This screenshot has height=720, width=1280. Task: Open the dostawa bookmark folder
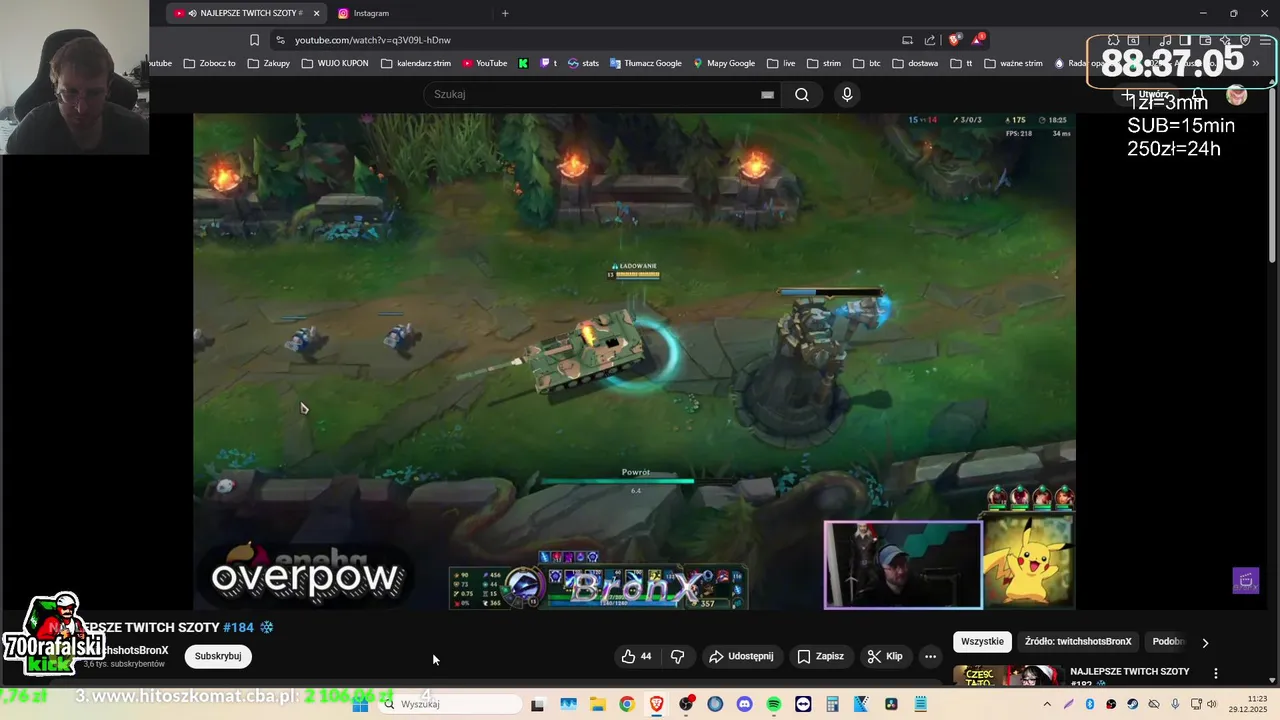pos(915,63)
